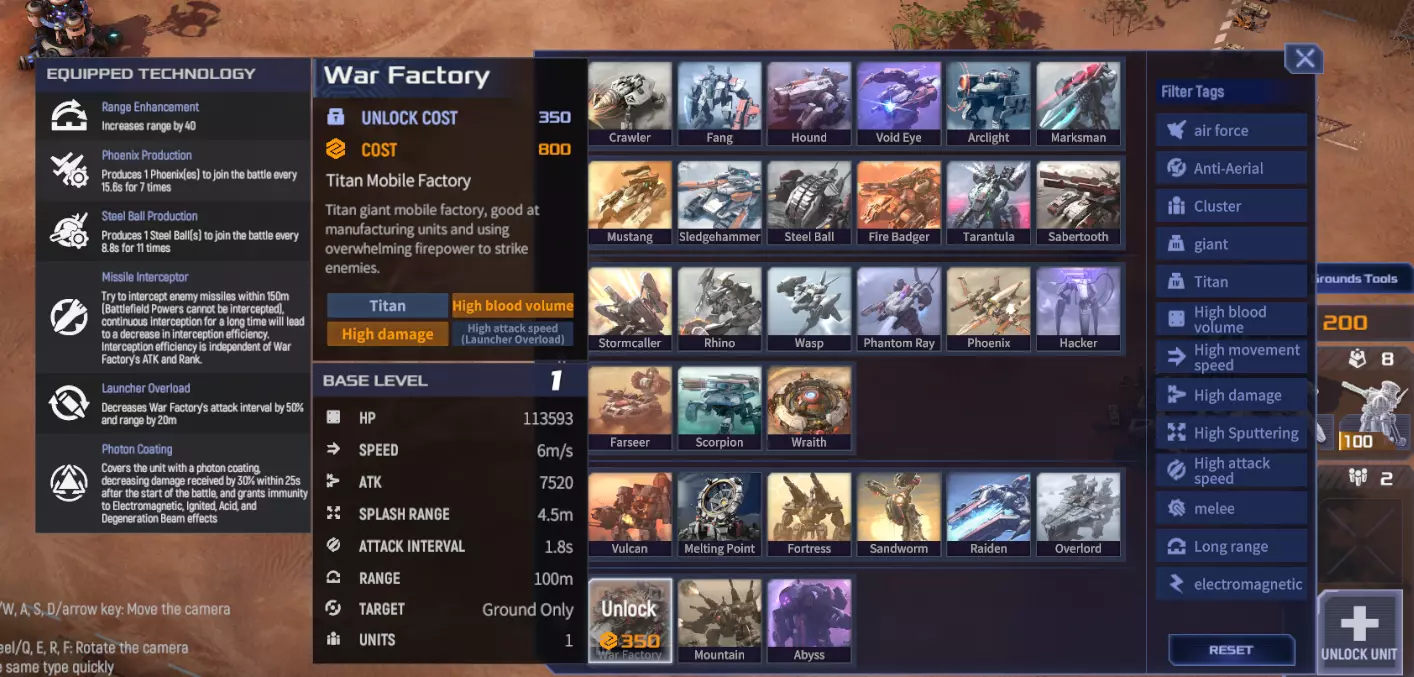
Task: Click the Titan tag on War Factory
Action: (387, 306)
